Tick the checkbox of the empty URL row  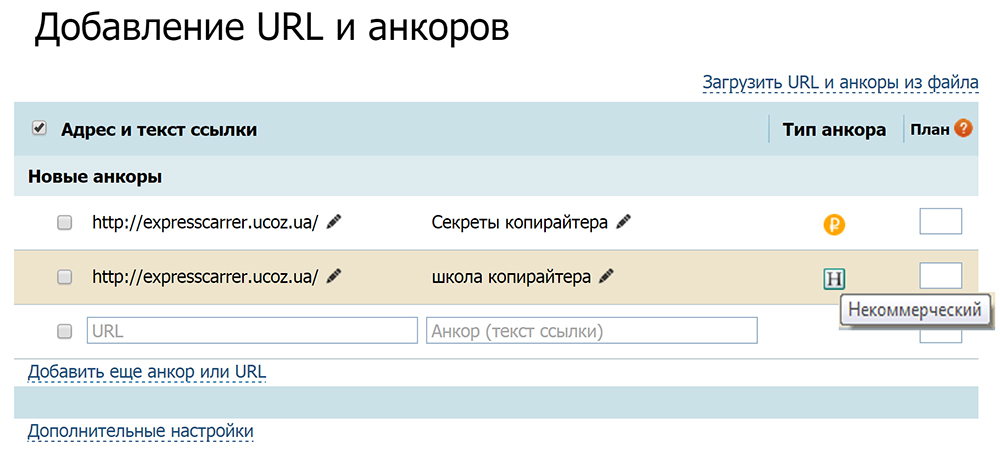coord(65,331)
